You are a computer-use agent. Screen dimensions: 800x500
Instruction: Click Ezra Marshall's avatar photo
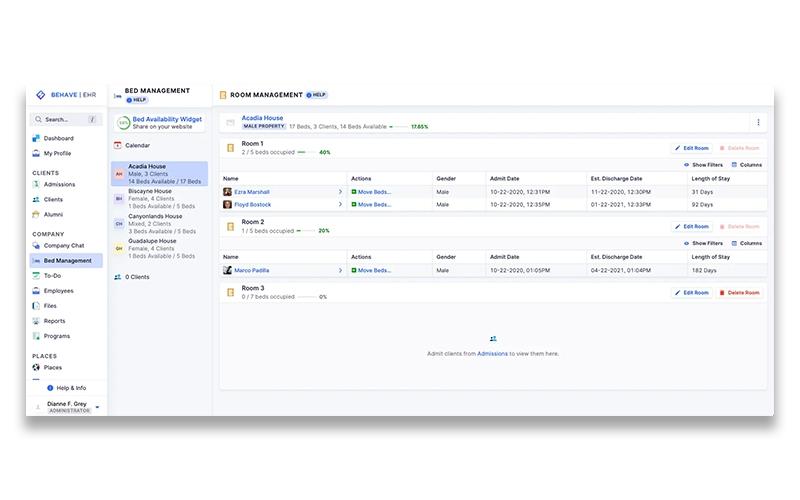click(228, 191)
